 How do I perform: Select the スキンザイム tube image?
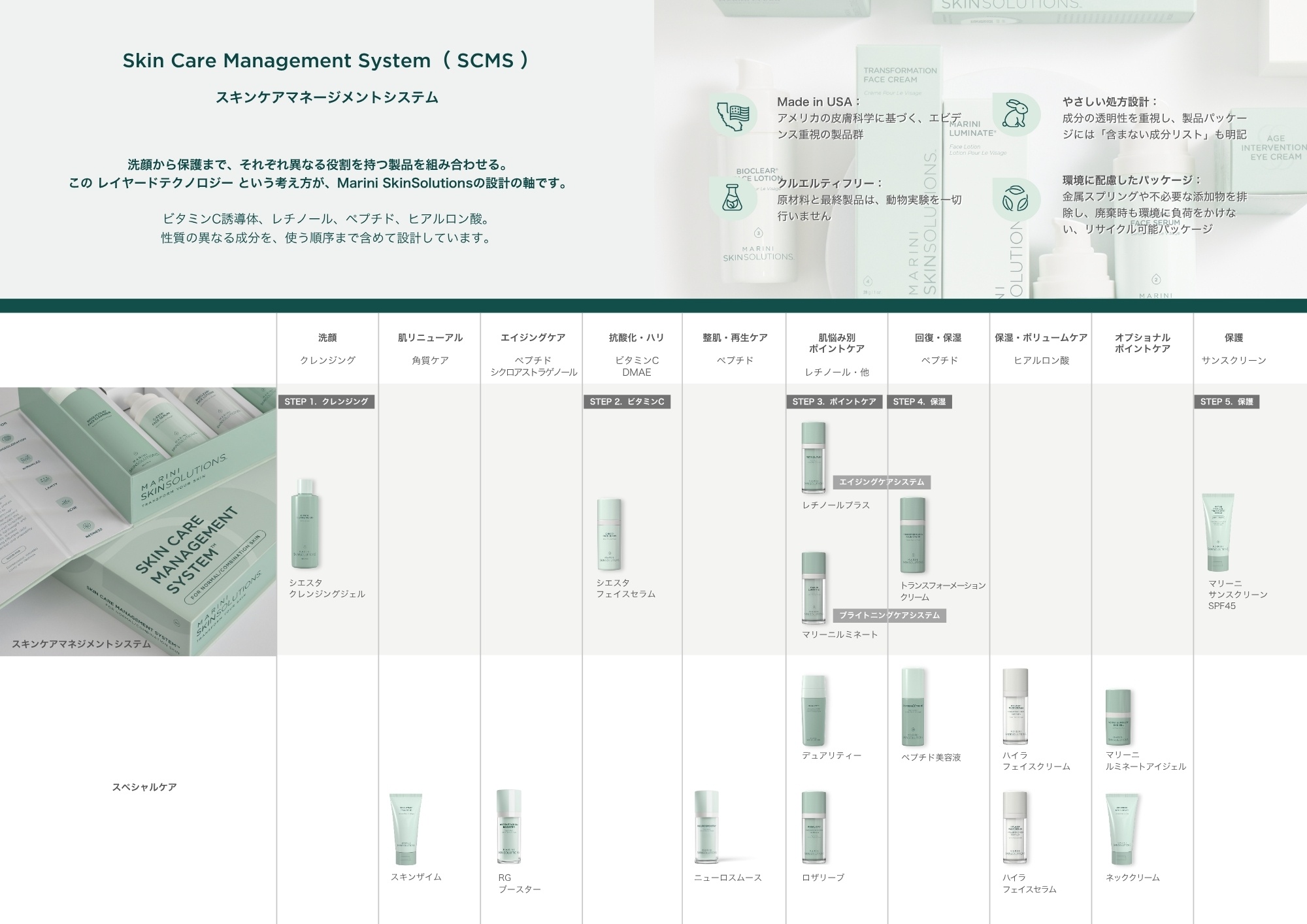coord(406,829)
